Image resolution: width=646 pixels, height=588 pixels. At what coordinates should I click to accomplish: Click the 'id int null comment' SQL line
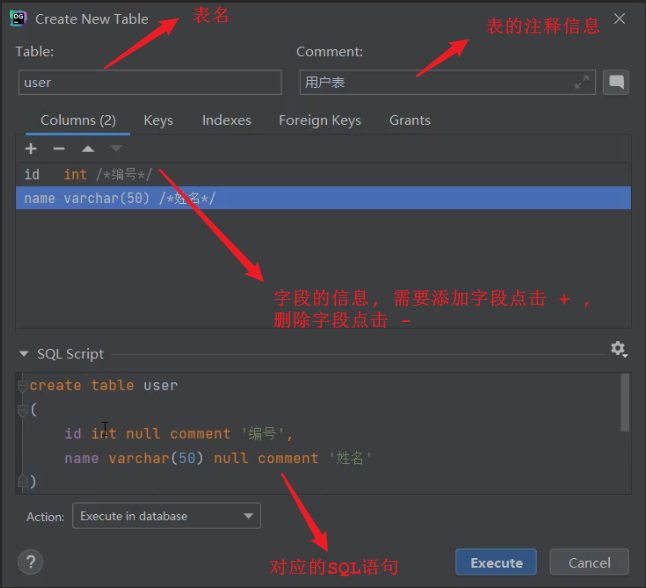(x=178, y=434)
